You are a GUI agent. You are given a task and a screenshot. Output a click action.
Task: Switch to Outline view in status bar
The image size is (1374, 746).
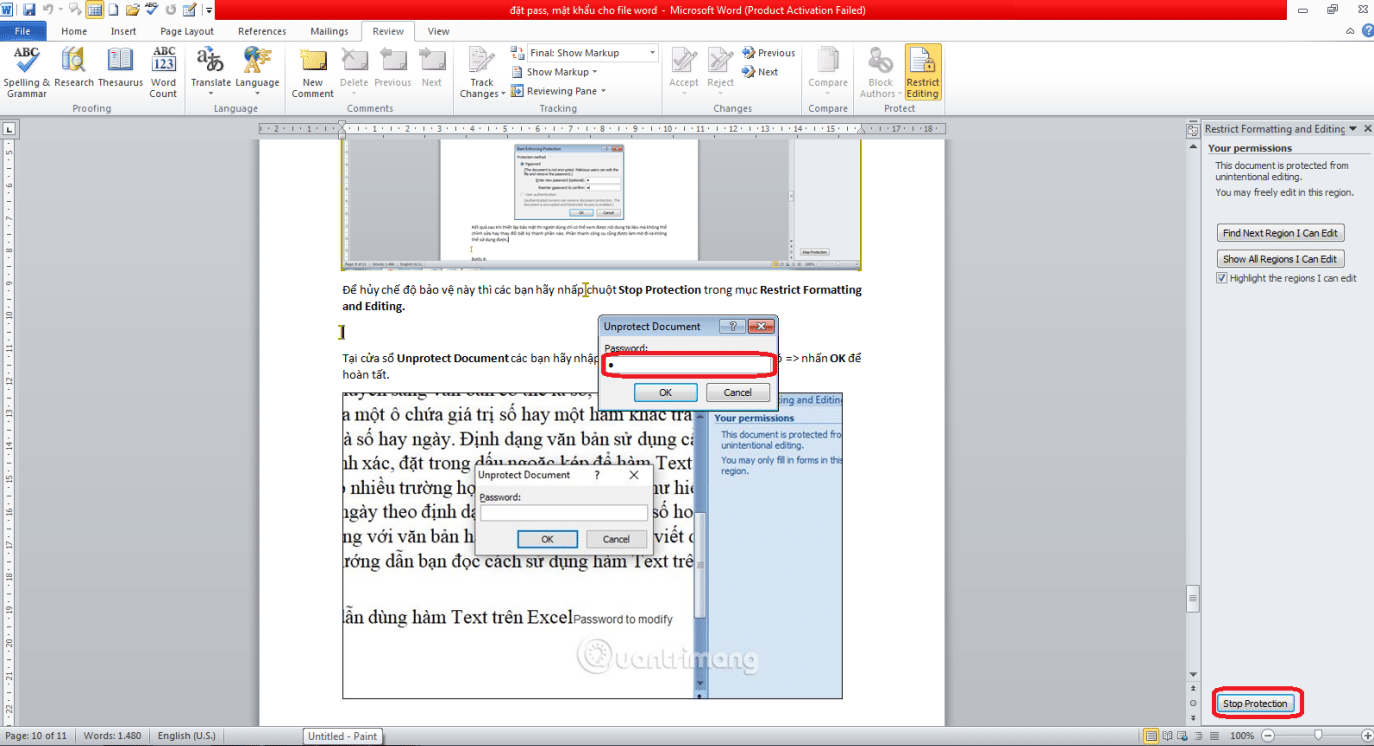click(1200, 736)
